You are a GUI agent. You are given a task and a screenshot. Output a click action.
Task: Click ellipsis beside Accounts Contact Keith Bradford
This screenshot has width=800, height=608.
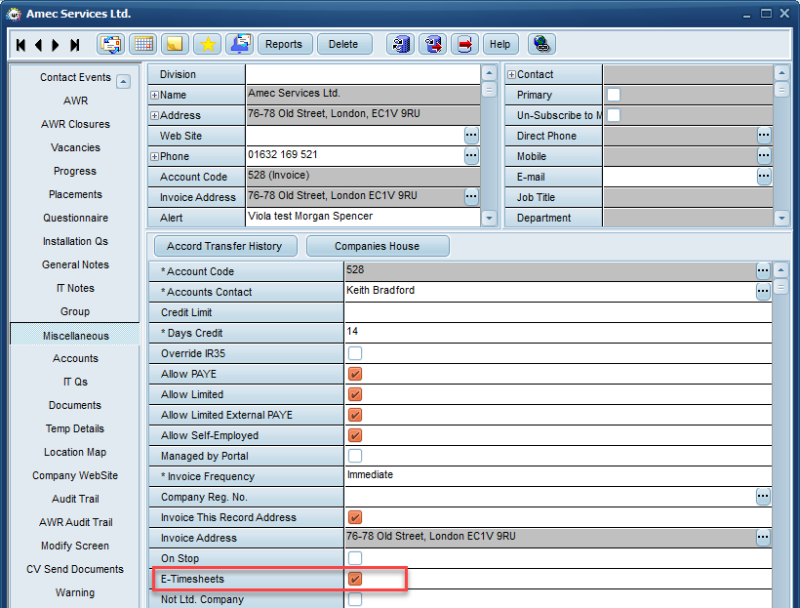pos(763,292)
